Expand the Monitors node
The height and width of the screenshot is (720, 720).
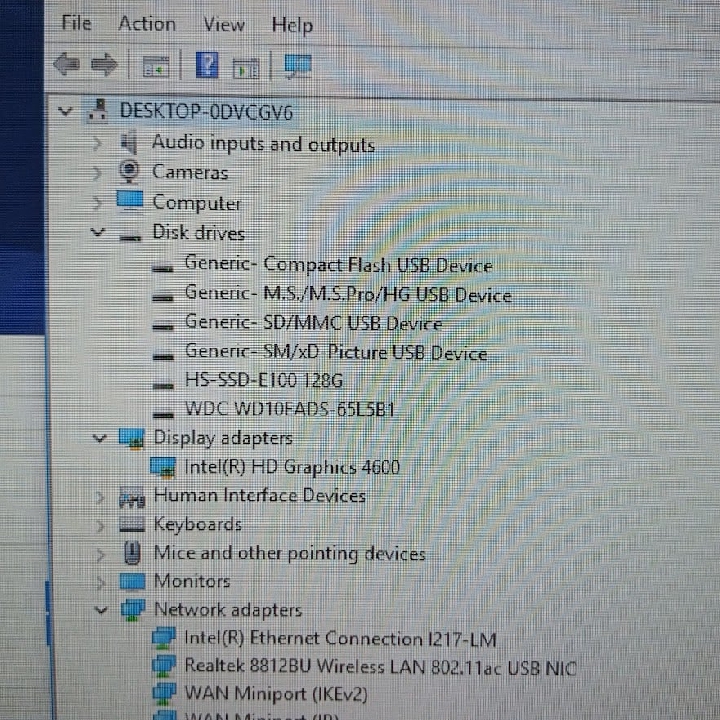(x=100, y=583)
